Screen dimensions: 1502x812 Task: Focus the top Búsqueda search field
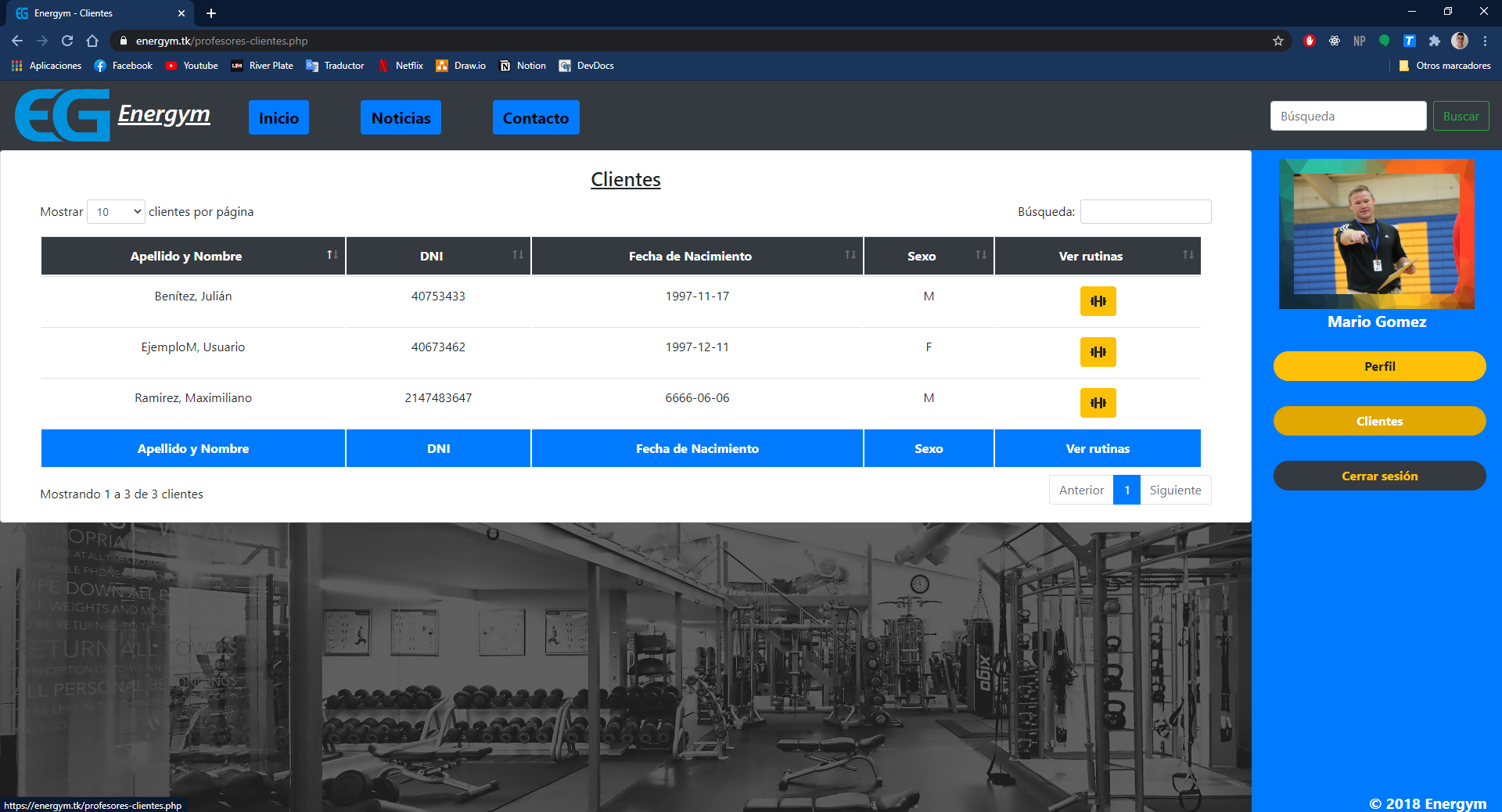point(1348,116)
